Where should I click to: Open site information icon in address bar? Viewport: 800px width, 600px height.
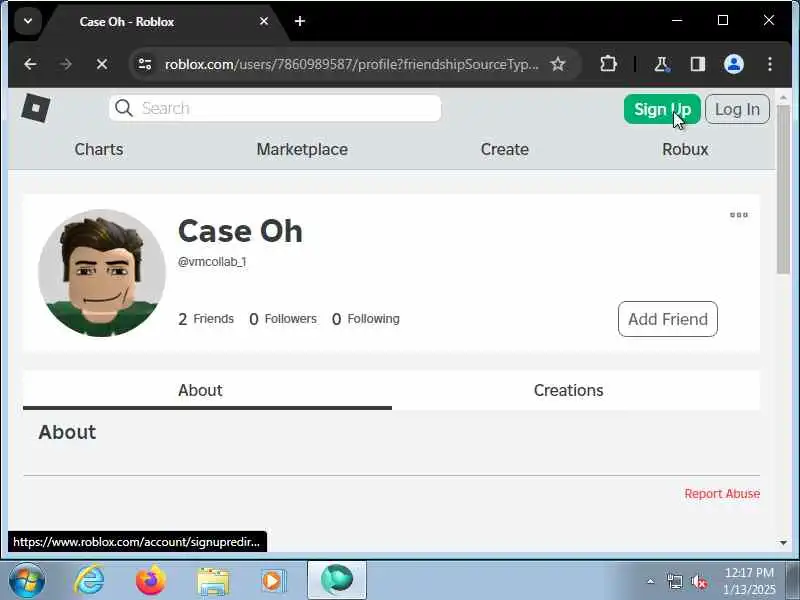click(145, 64)
